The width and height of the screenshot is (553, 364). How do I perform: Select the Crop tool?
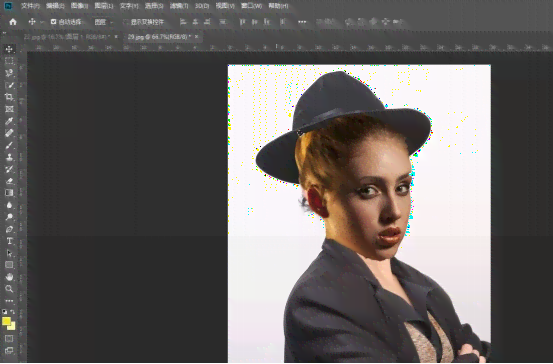point(9,97)
